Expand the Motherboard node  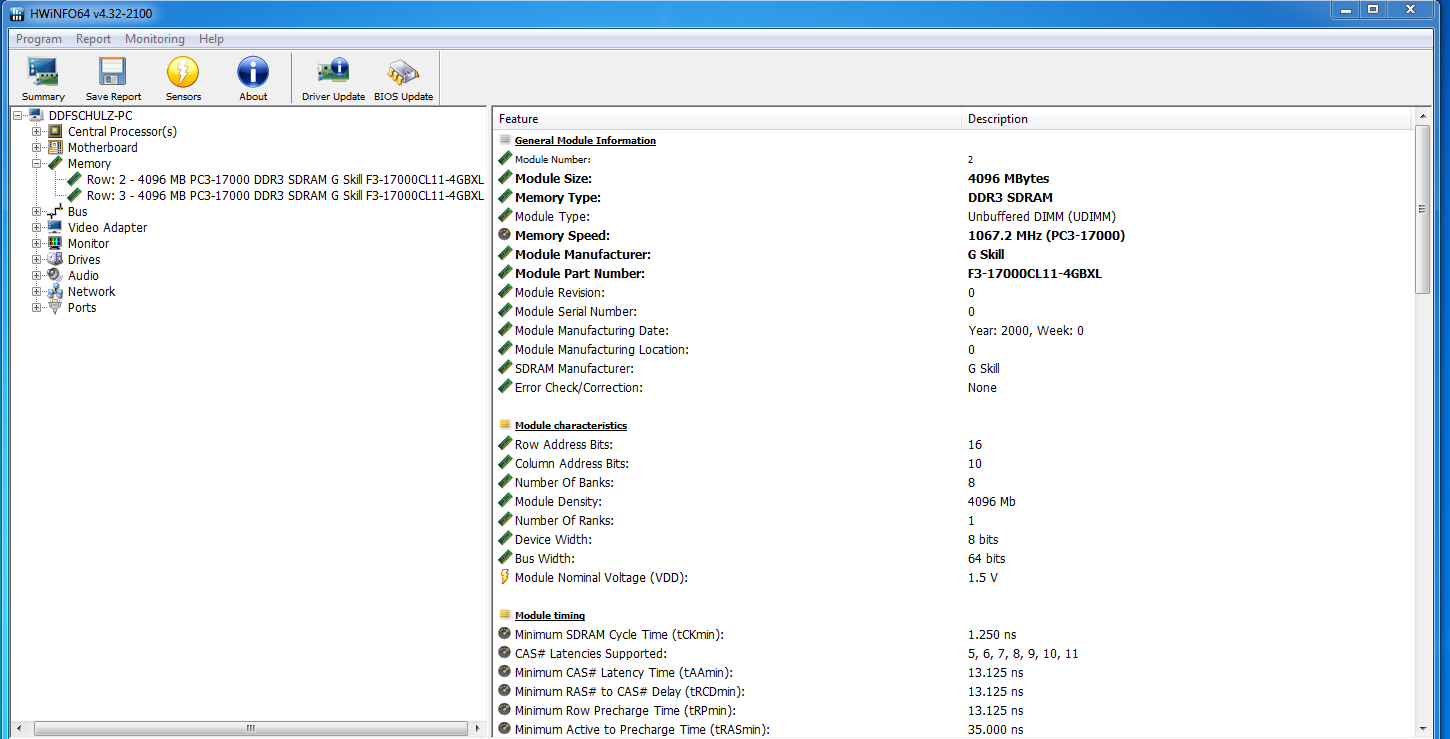click(37, 148)
